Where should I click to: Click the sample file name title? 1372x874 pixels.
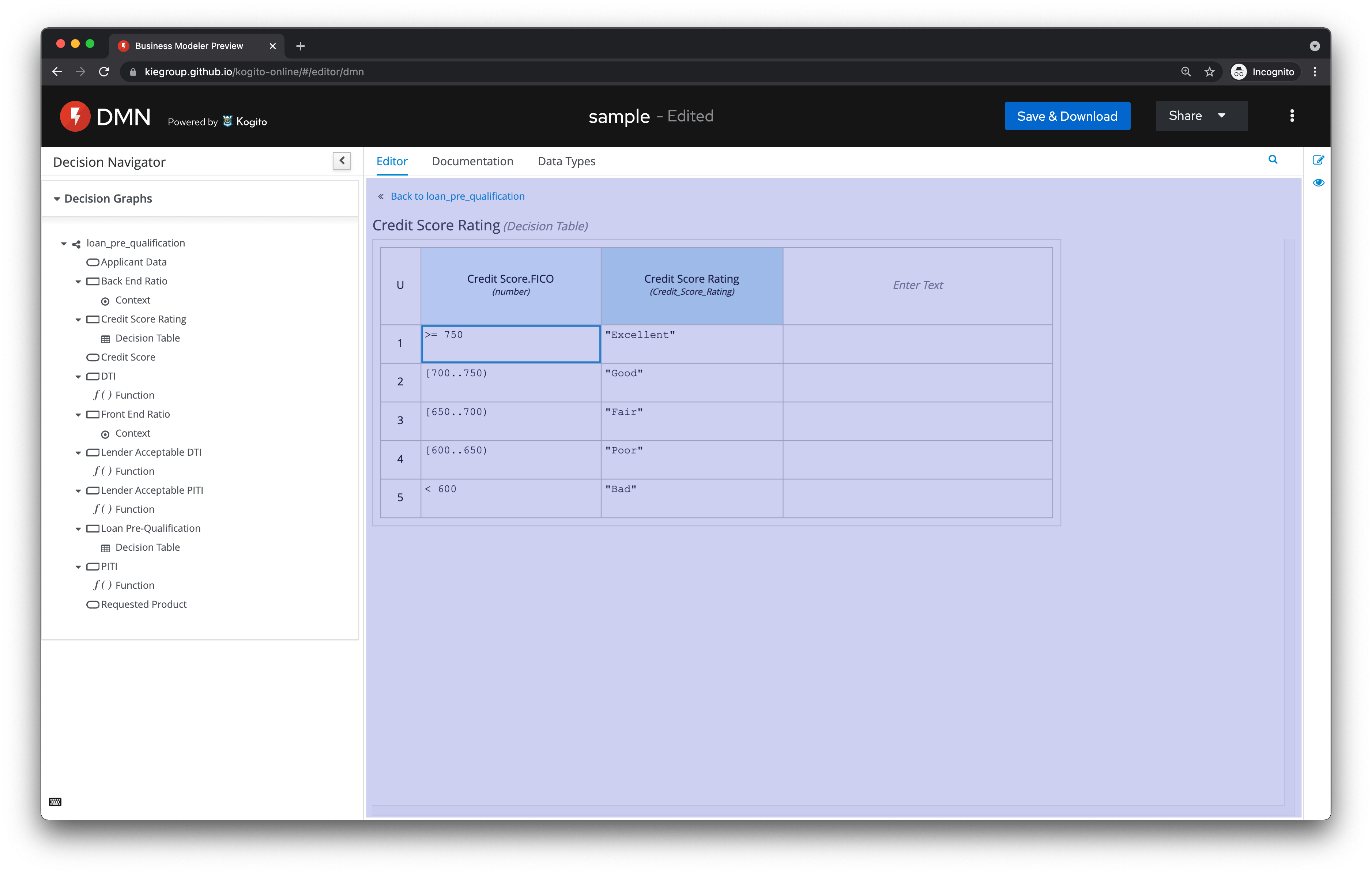pyautogui.click(x=619, y=116)
